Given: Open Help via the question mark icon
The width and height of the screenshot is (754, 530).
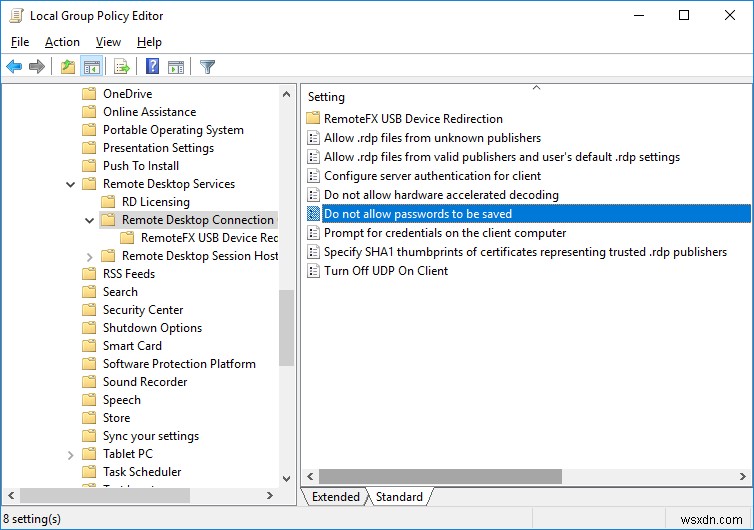Looking at the screenshot, I should 152,67.
